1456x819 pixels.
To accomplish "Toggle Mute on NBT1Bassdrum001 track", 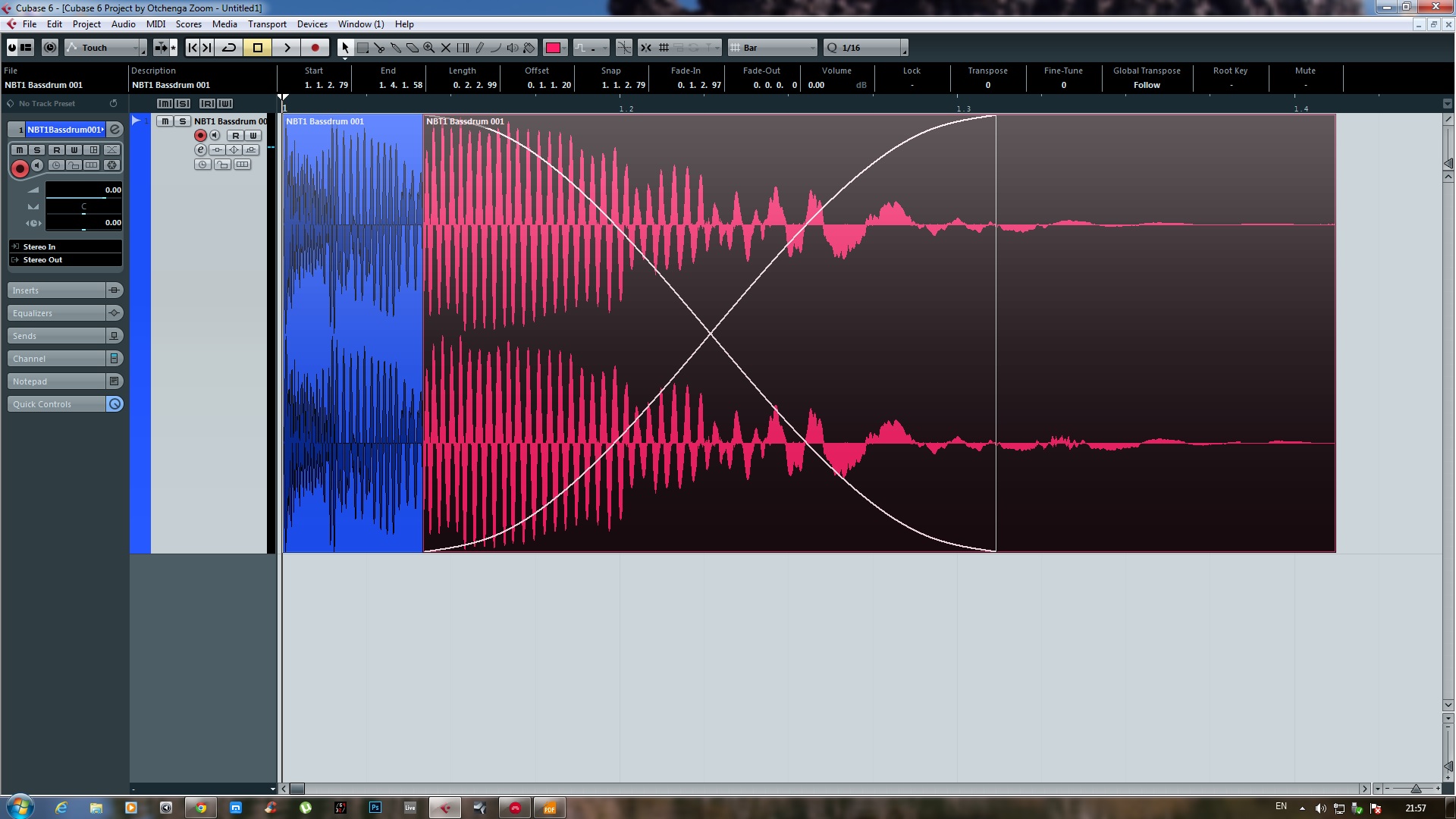I will (x=20, y=149).
